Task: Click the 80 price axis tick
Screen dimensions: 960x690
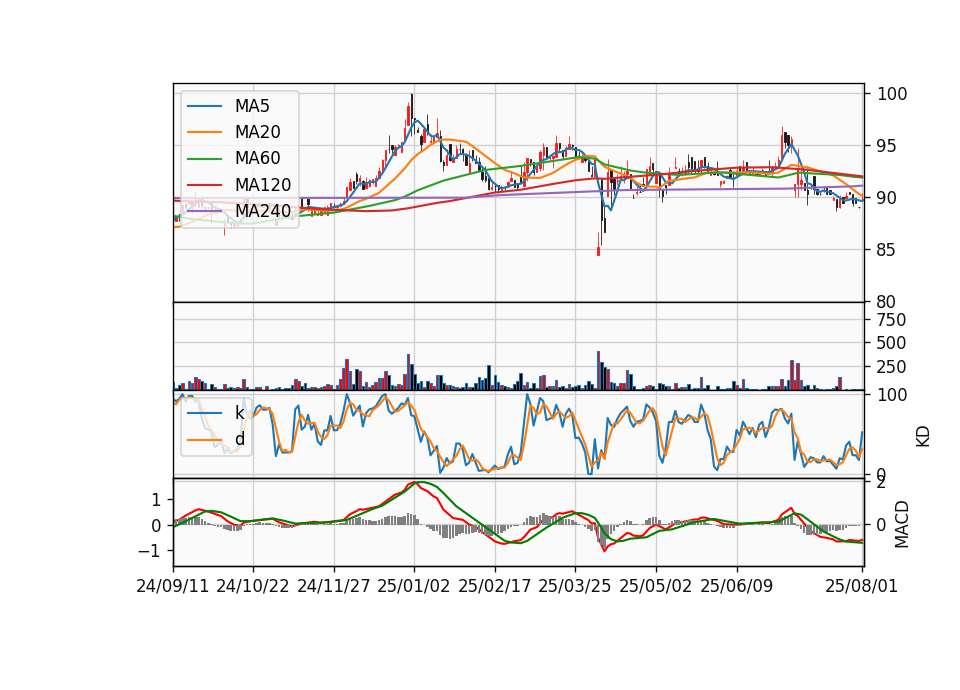Action: click(x=887, y=302)
